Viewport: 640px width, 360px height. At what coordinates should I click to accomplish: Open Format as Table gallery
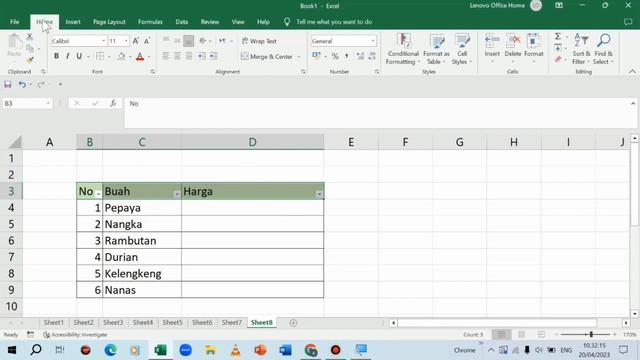tap(436, 49)
